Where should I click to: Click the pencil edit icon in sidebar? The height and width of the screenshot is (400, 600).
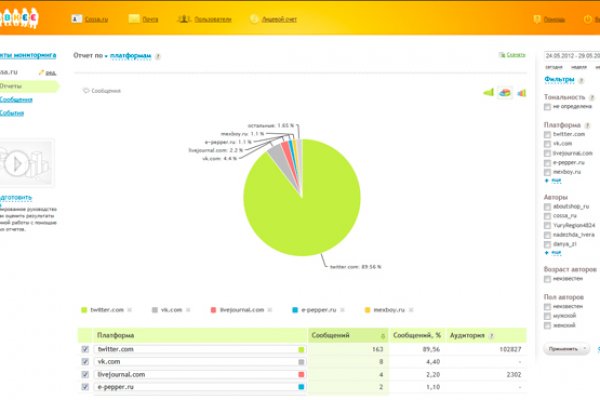click(x=50, y=73)
